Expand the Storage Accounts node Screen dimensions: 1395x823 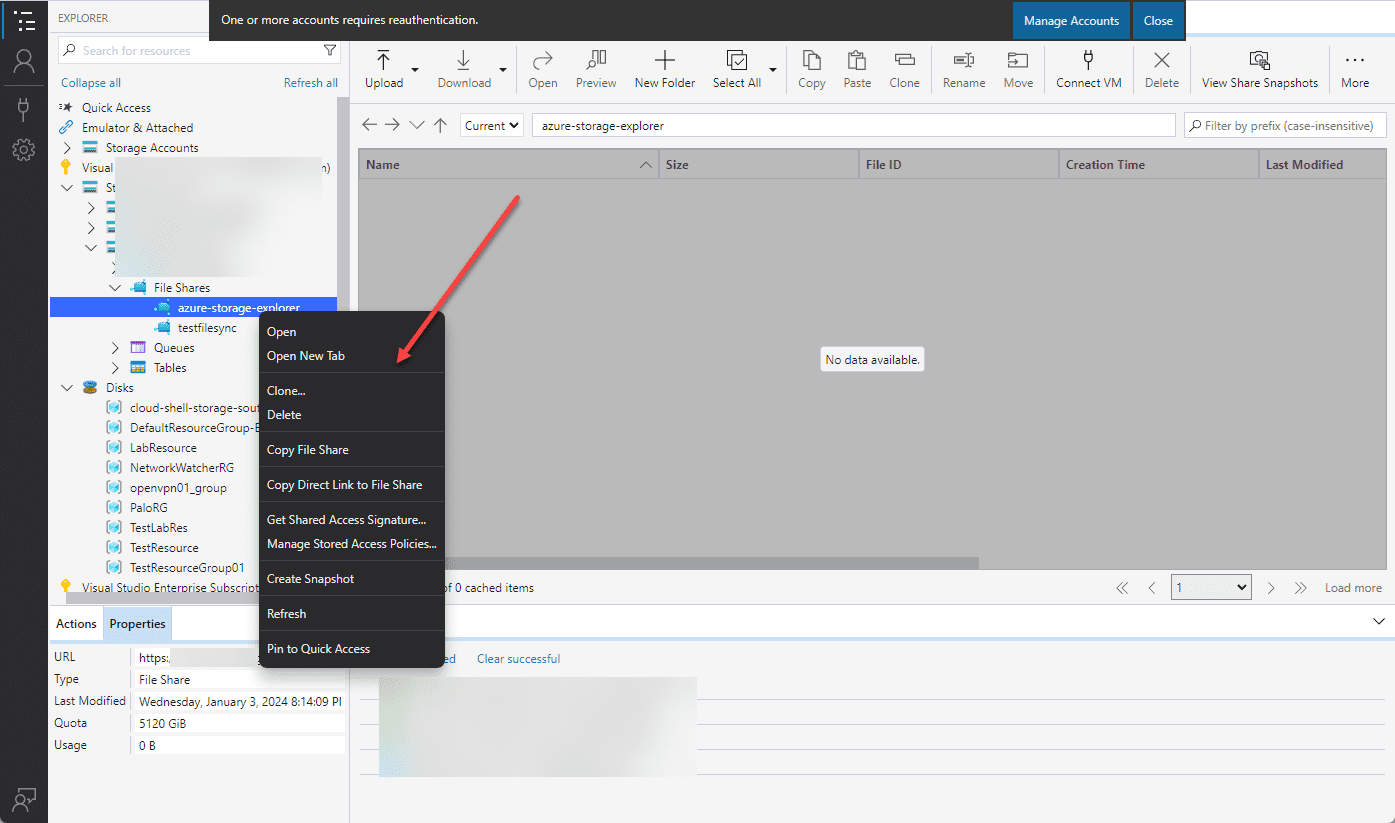[x=67, y=148]
